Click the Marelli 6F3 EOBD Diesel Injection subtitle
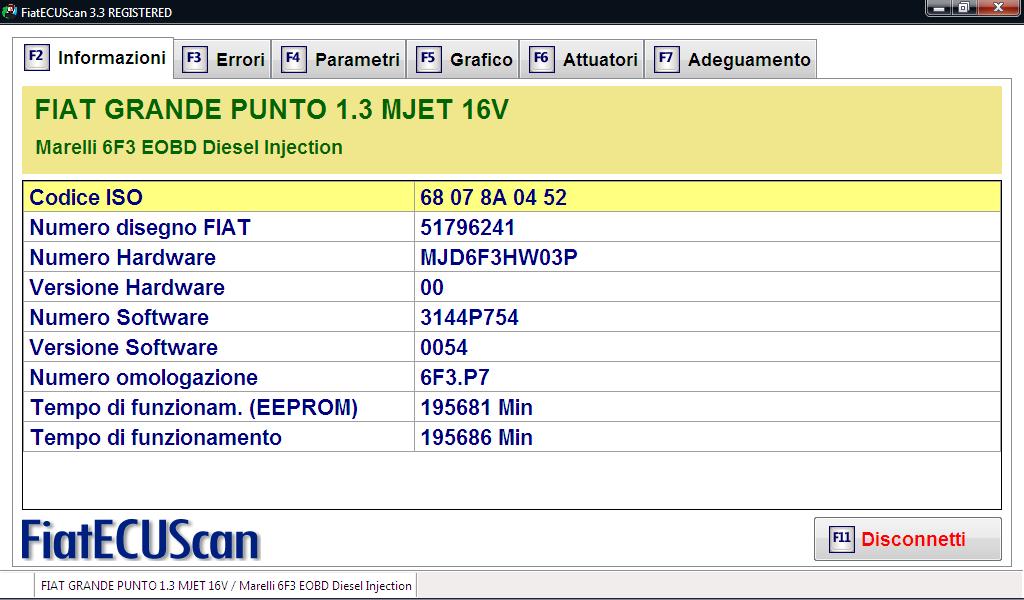 tap(189, 148)
